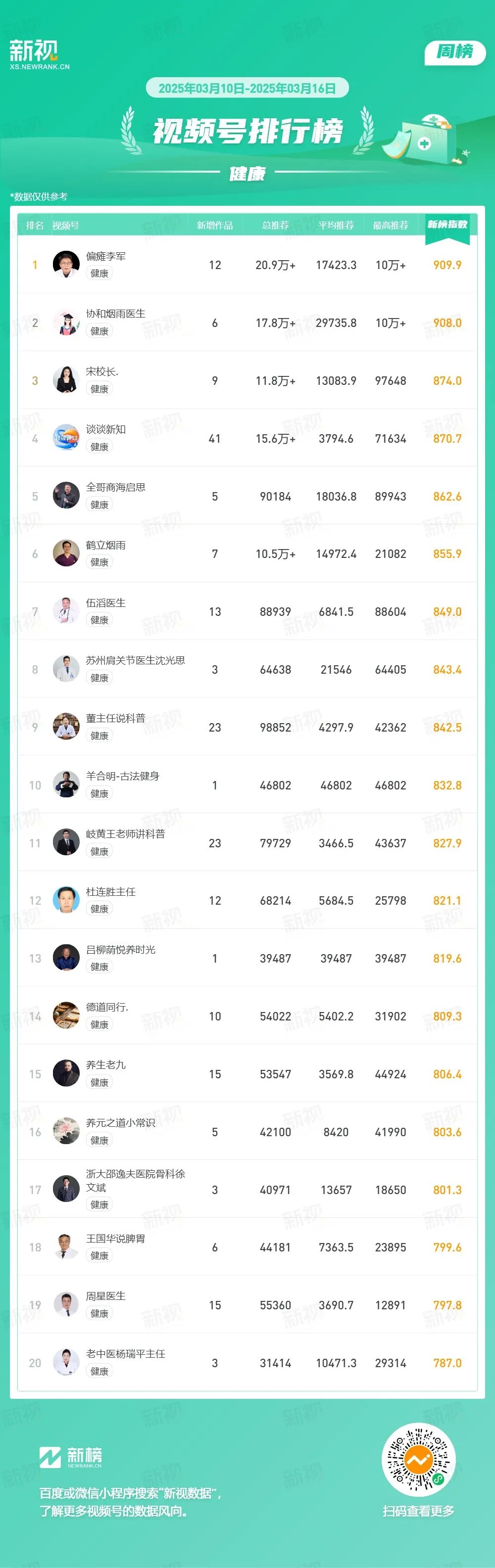Open 协和烟雨医生 avatar
Image resolution: width=495 pixels, height=1568 pixels.
tap(66, 322)
